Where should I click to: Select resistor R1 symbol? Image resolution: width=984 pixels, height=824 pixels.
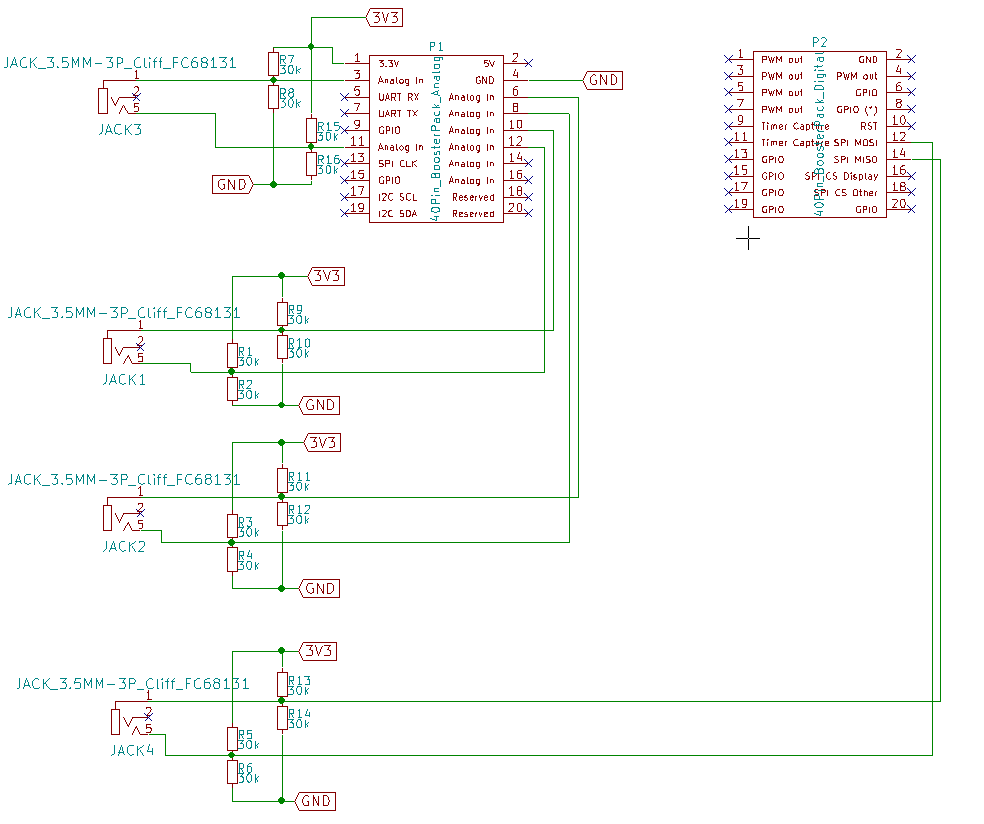click(x=232, y=355)
